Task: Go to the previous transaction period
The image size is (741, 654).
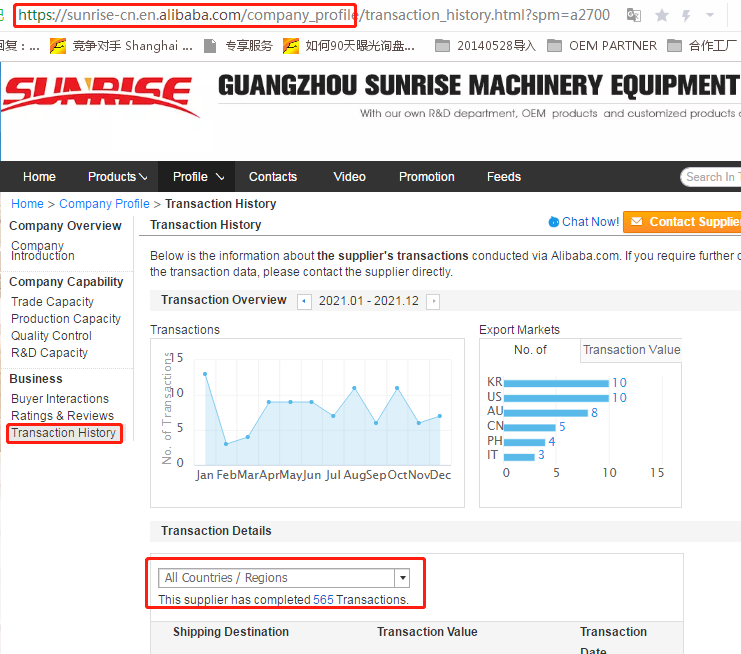Action: tap(304, 301)
